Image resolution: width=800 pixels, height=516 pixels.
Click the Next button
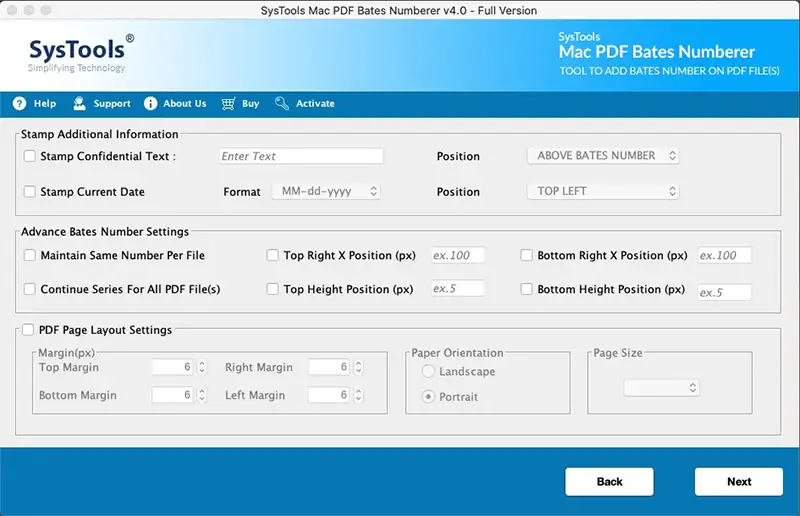[x=739, y=481]
